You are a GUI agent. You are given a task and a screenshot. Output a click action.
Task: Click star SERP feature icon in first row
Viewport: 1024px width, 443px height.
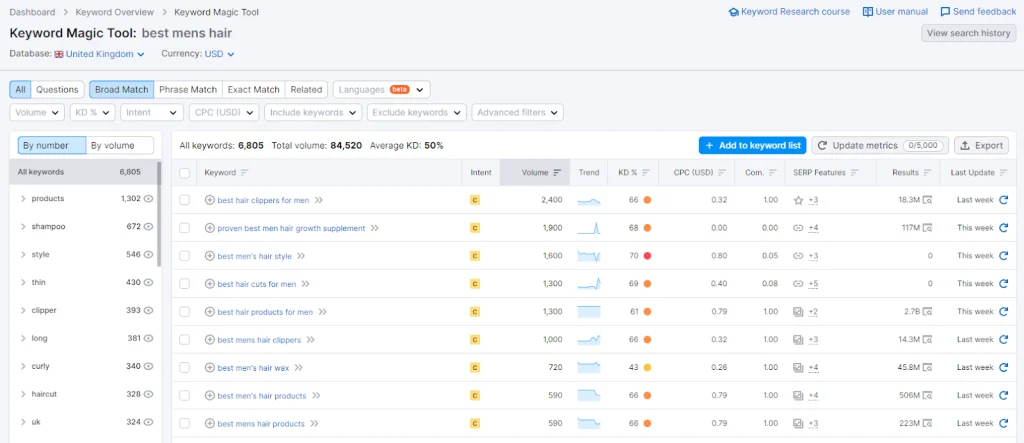coord(798,200)
